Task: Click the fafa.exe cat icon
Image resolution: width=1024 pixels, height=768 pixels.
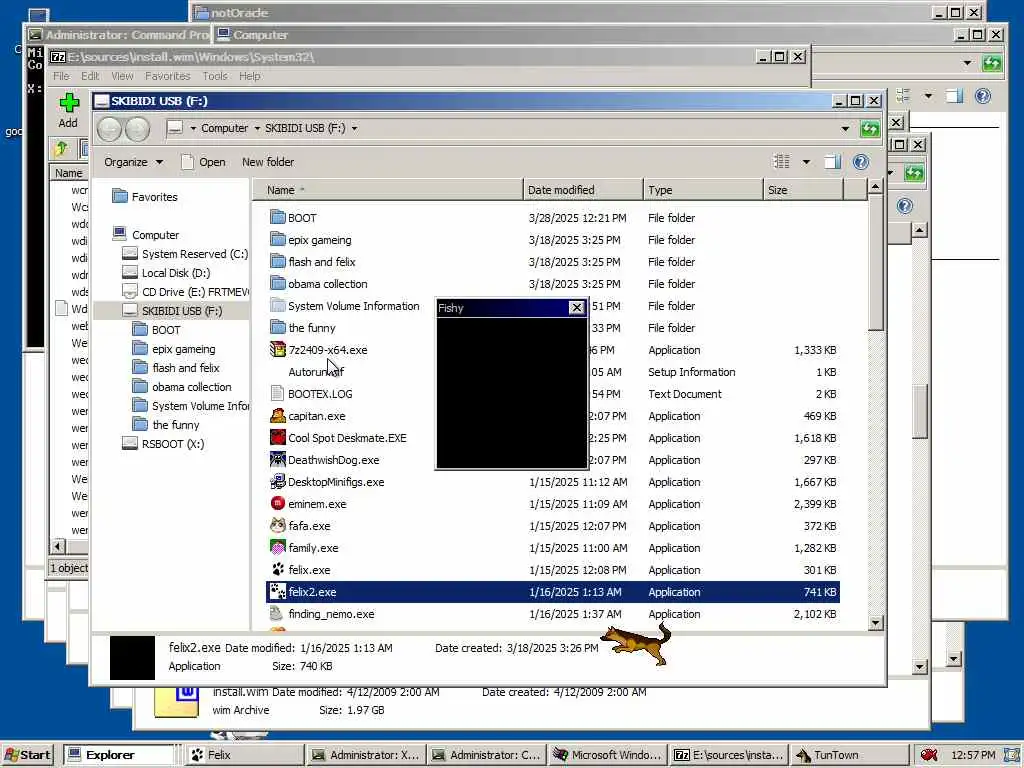Action: click(x=278, y=526)
